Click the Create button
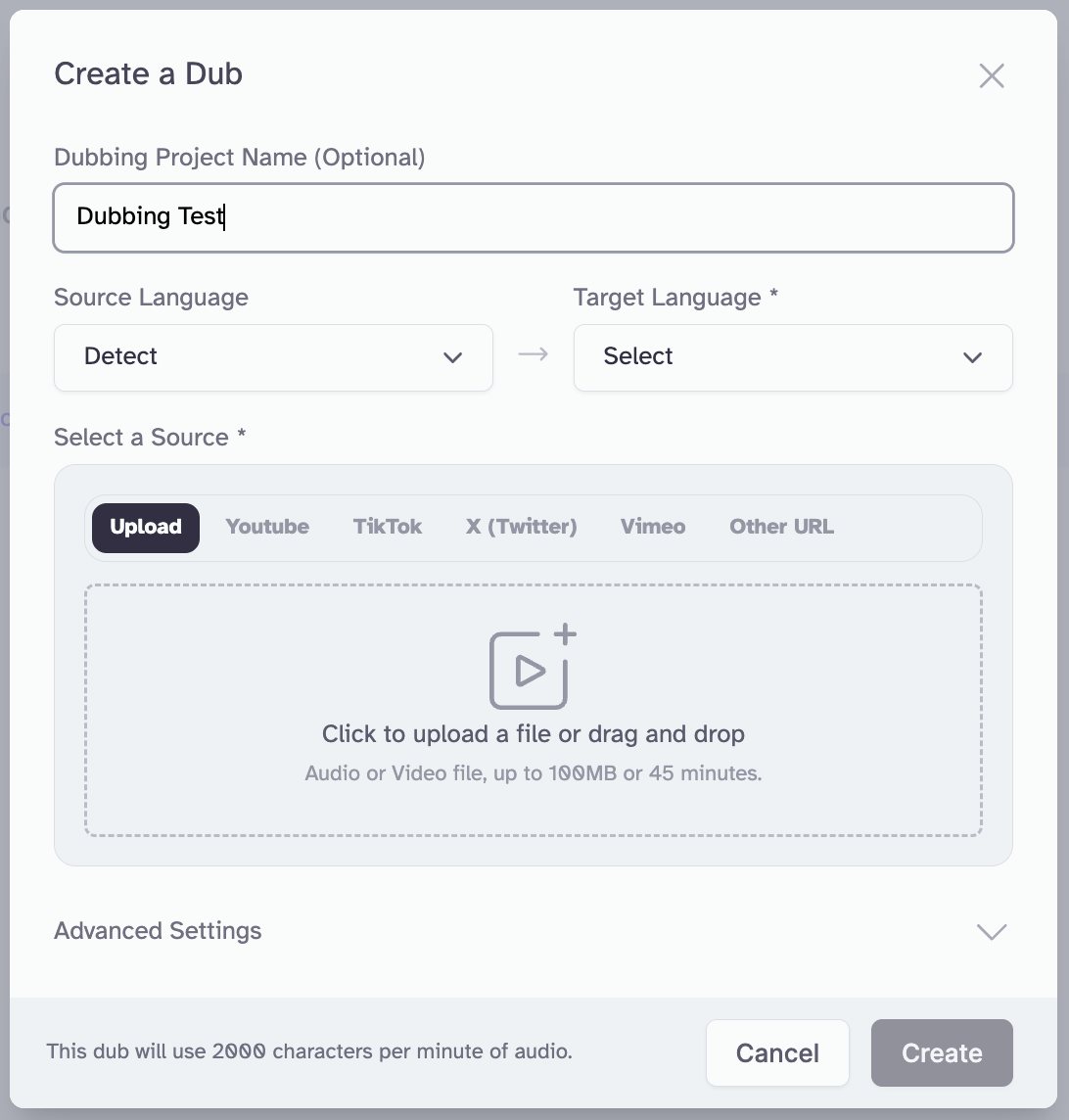1069x1120 pixels. 942,1053
